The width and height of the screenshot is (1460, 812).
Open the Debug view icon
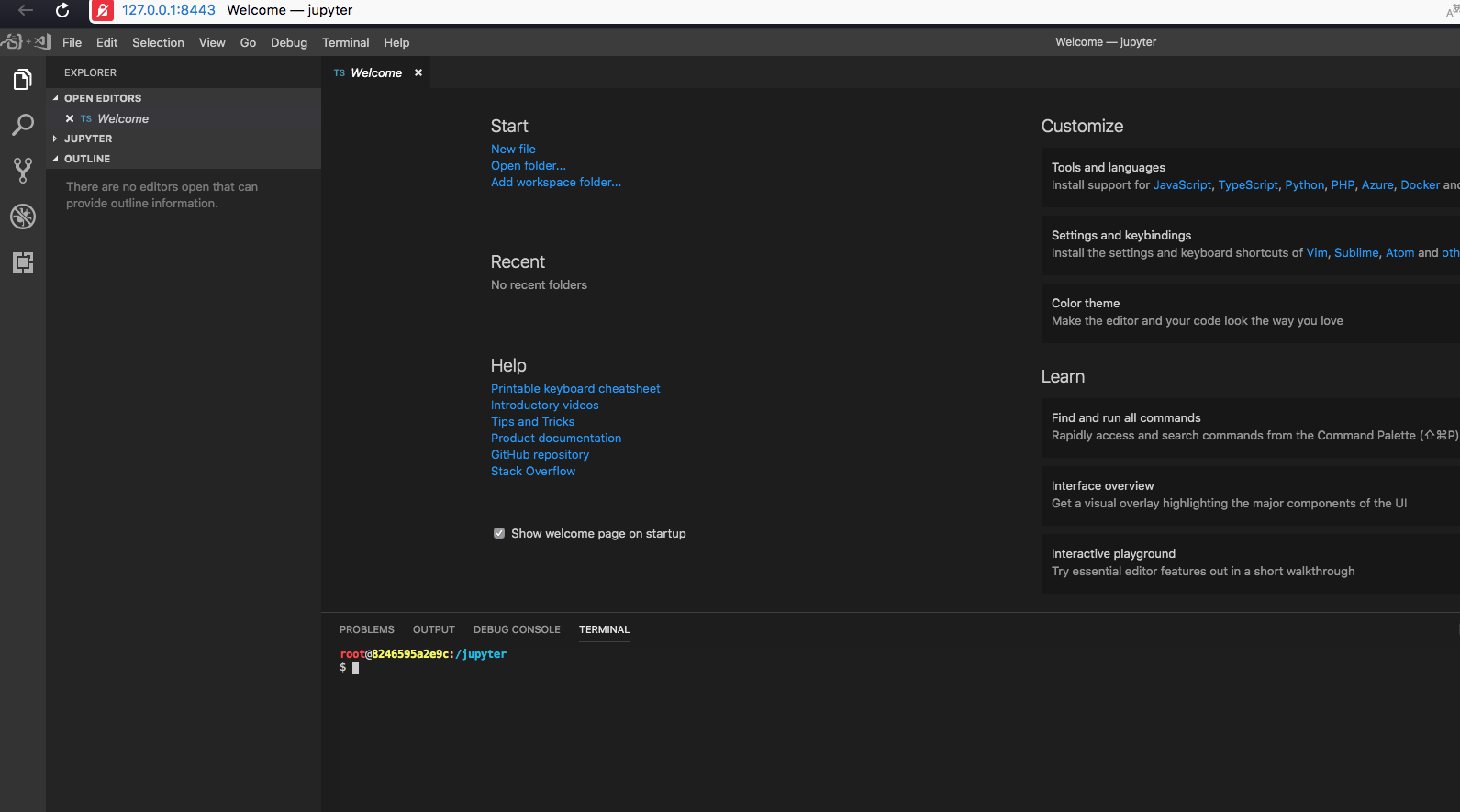pos(23,217)
